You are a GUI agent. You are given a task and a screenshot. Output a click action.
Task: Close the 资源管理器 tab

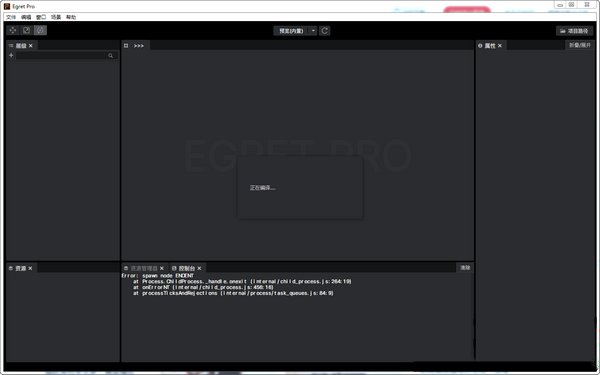[x=162, y=268]
